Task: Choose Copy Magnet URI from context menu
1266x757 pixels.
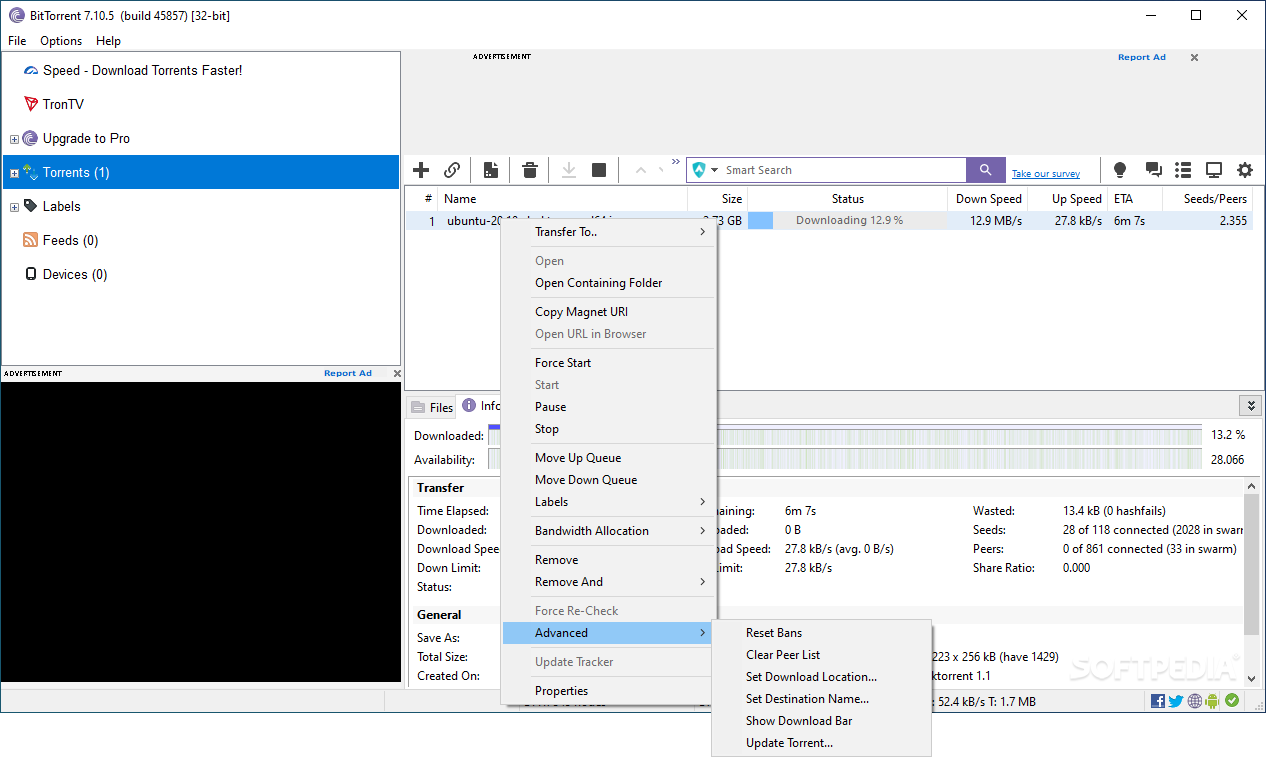Action: tap(609, 312)
